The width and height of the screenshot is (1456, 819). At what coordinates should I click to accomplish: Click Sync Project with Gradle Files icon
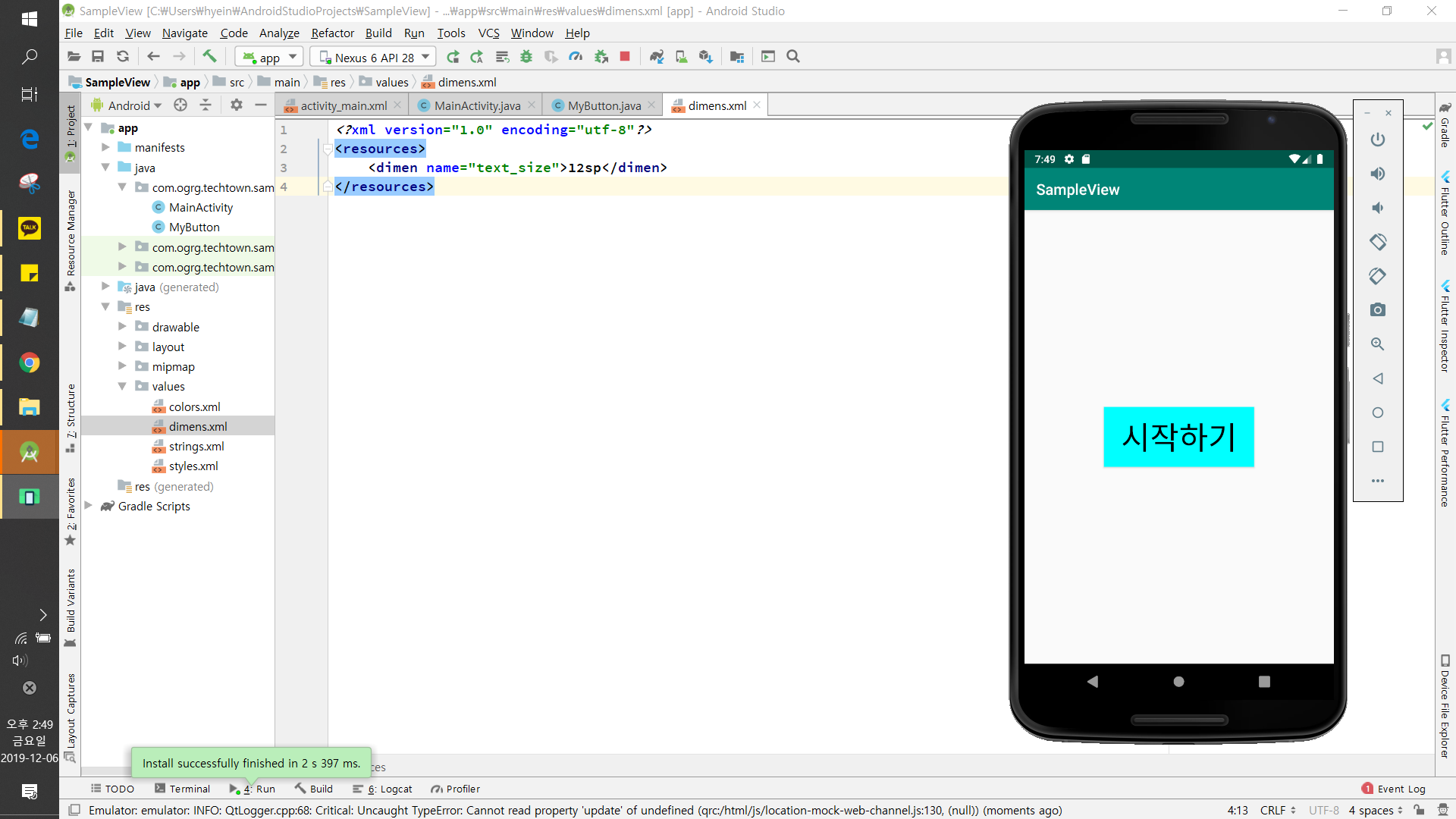click(x=657, y=56)
